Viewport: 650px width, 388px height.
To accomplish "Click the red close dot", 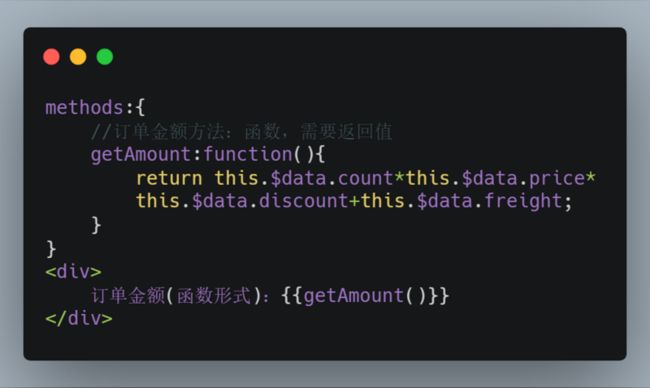I will click(x=51, y=57).
